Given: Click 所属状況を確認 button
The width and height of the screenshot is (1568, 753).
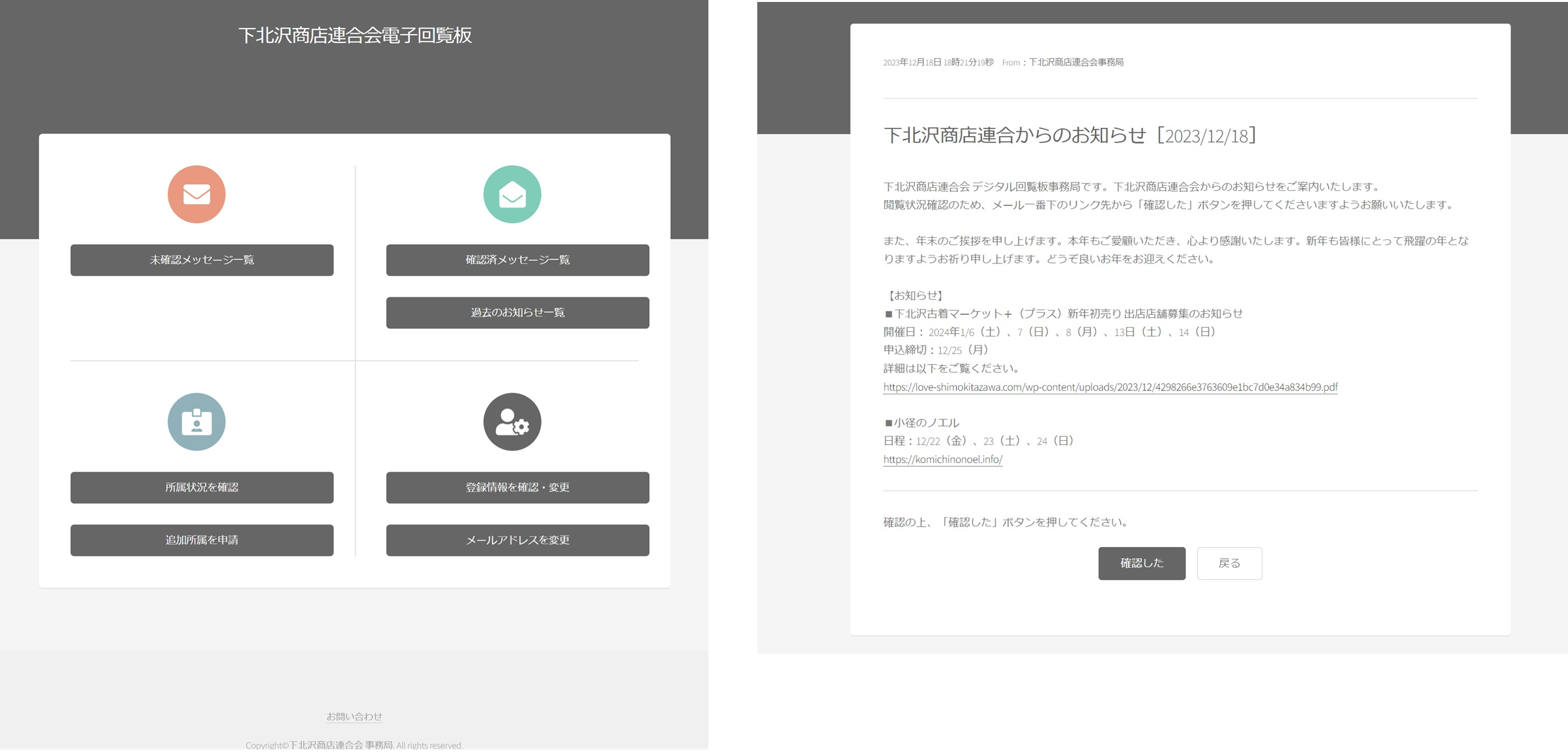Looking at the screenshot, I should (x=202, y=488).
